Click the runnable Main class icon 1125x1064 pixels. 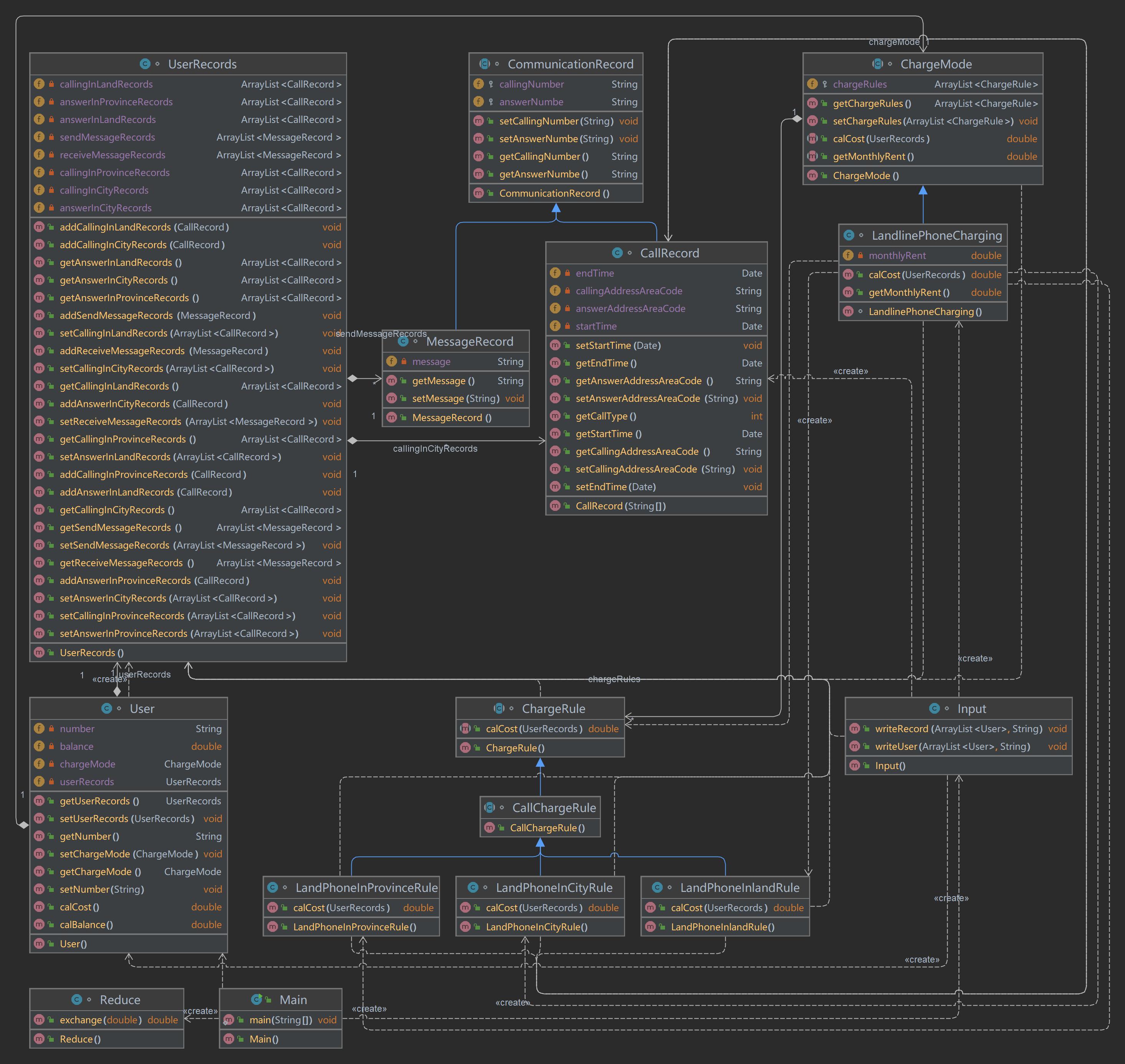pyautogui.click(x=257, y=999)
